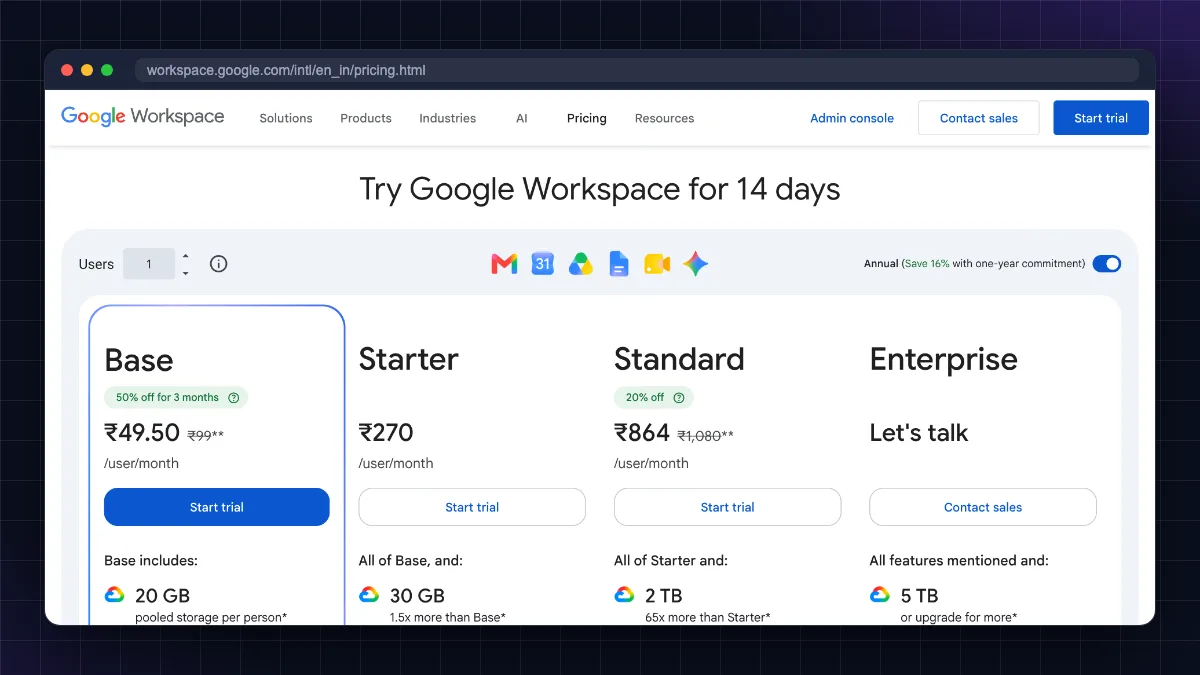The height and width of the screenshot is (675, 1200).
Task: Click the info icon next to Users
Action: pyautogui.click(x=219, y=264)
